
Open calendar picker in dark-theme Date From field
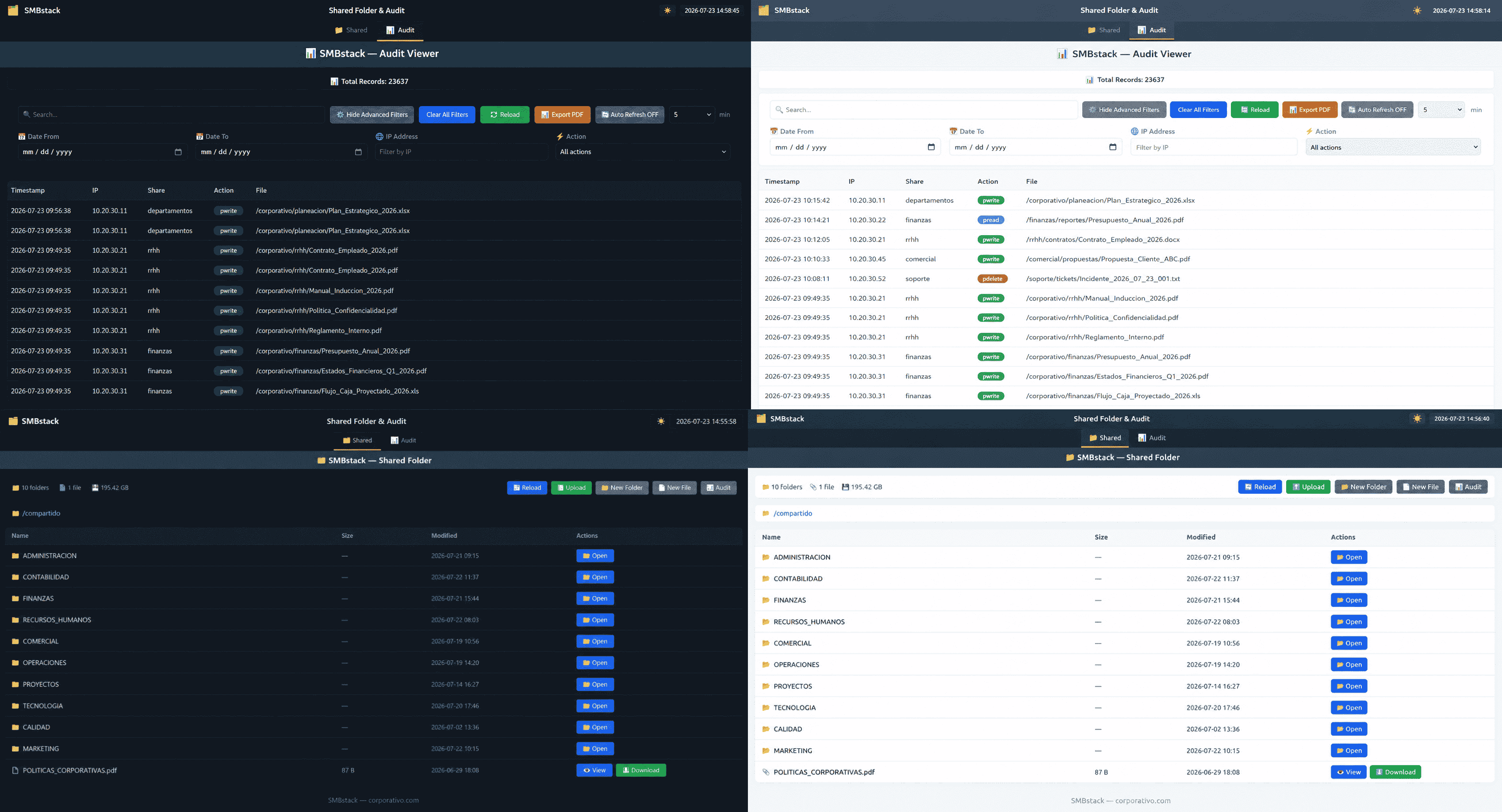point(178,152)
